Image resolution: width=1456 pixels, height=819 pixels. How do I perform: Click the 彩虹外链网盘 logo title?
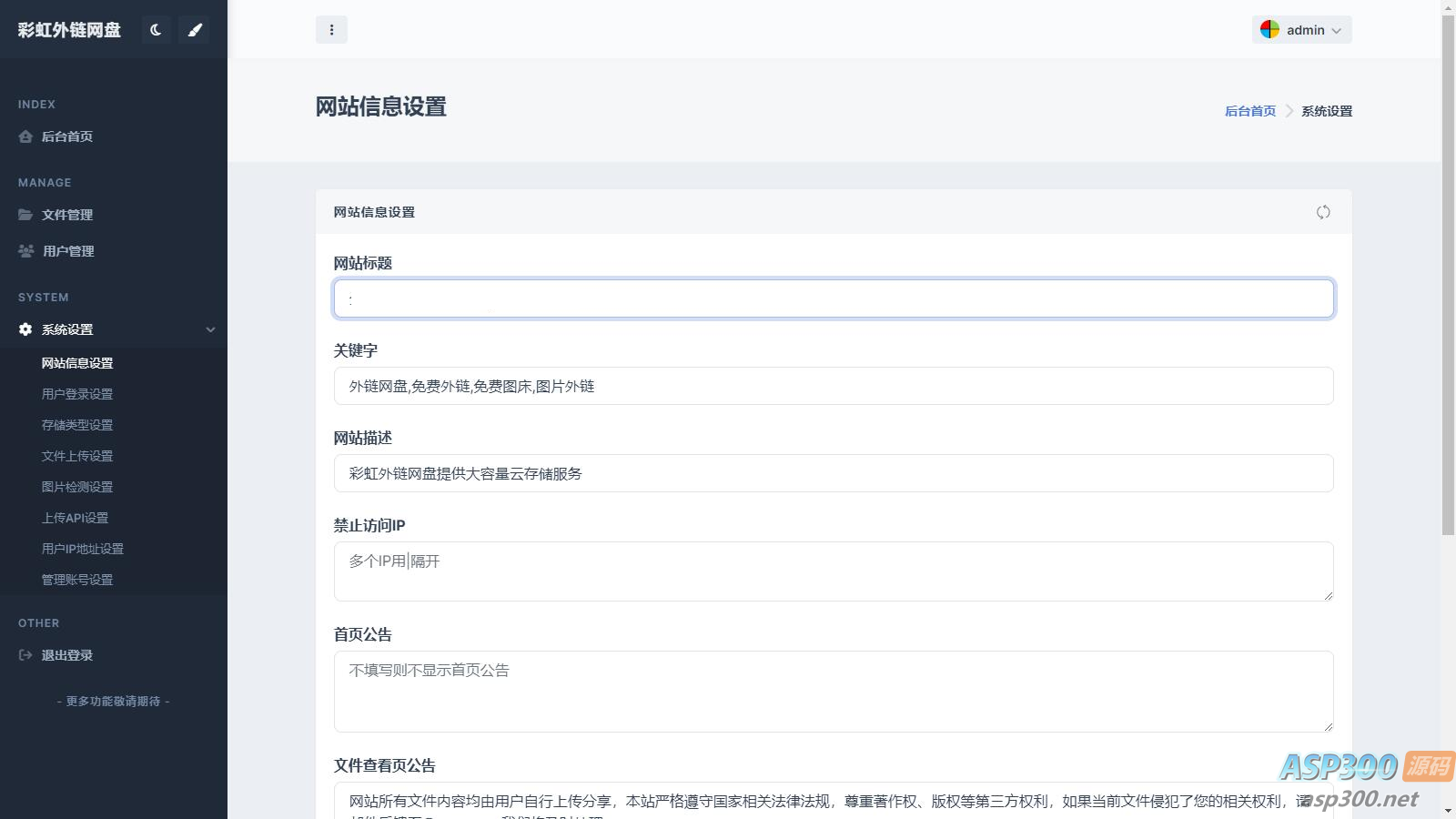tap(69, 30)
